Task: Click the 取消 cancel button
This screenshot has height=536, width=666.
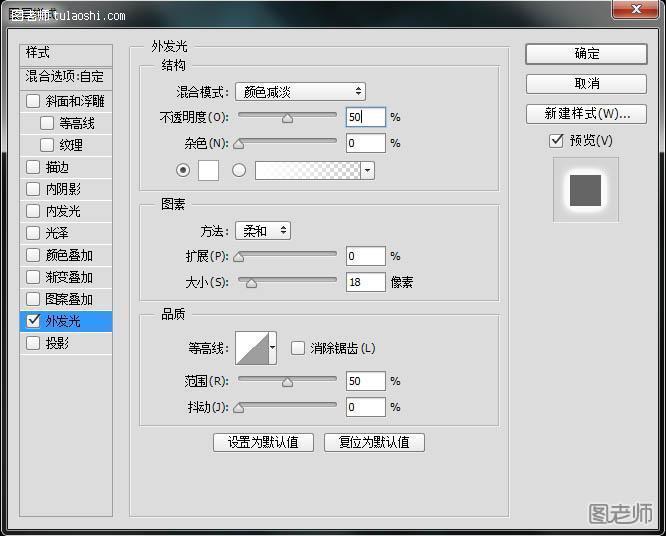Action: point(586,84)
